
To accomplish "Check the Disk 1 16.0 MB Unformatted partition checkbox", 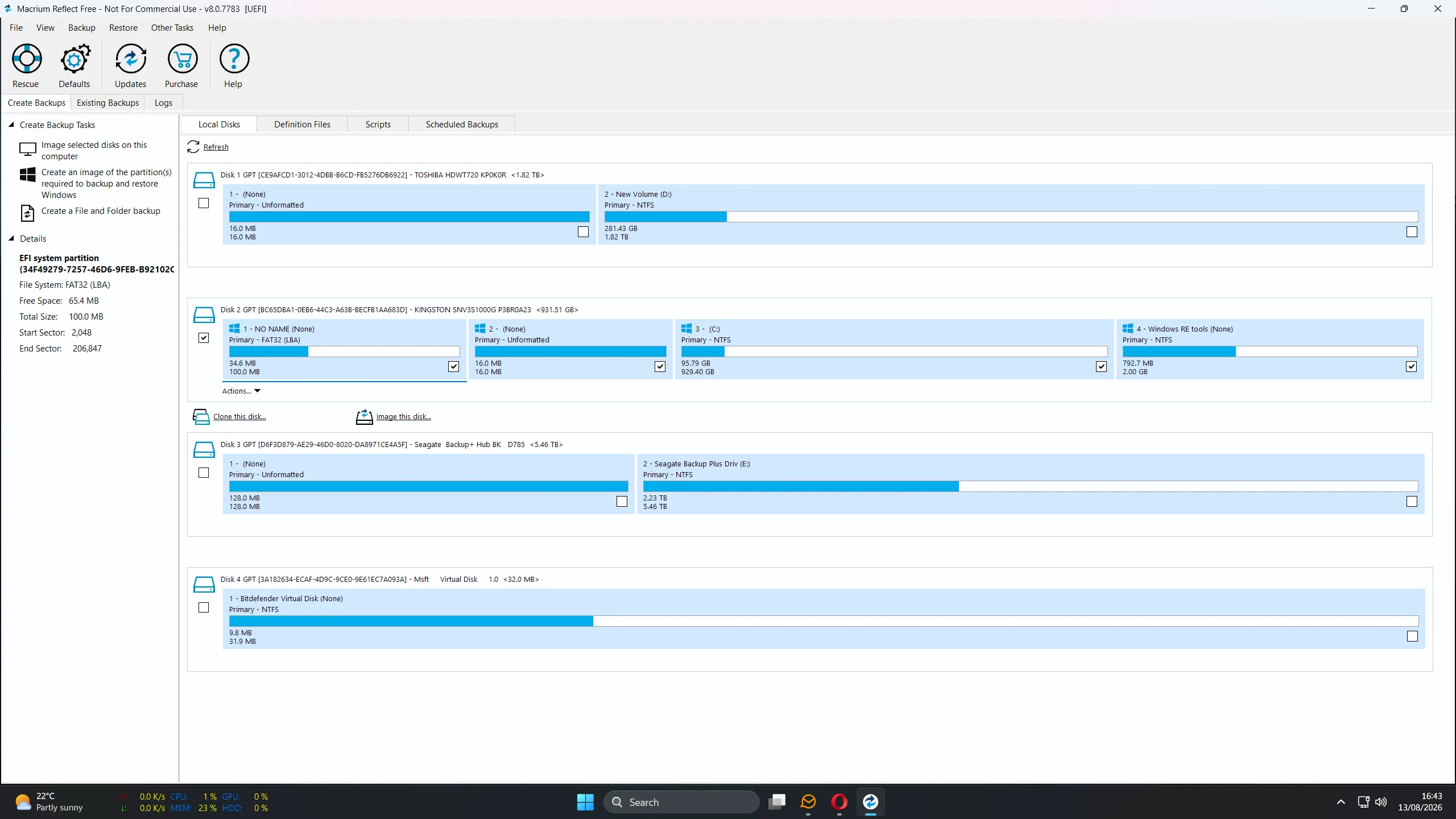I will [x=583, y=231].
